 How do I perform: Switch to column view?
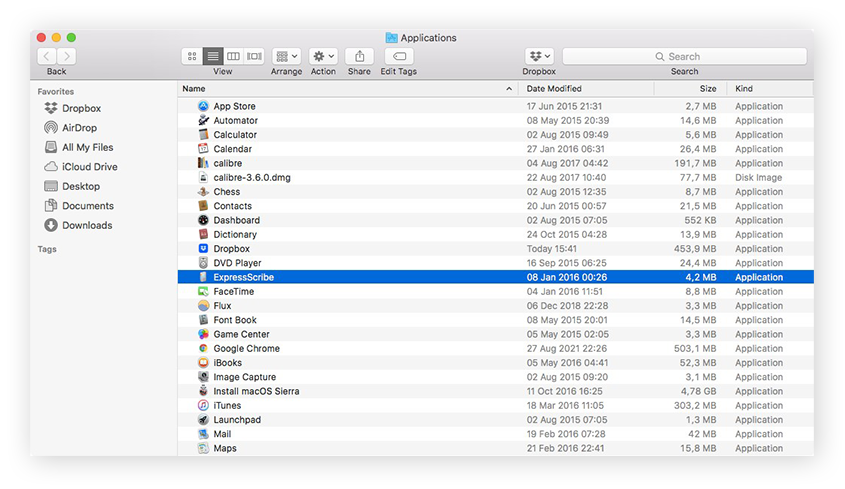pos(233,56)
